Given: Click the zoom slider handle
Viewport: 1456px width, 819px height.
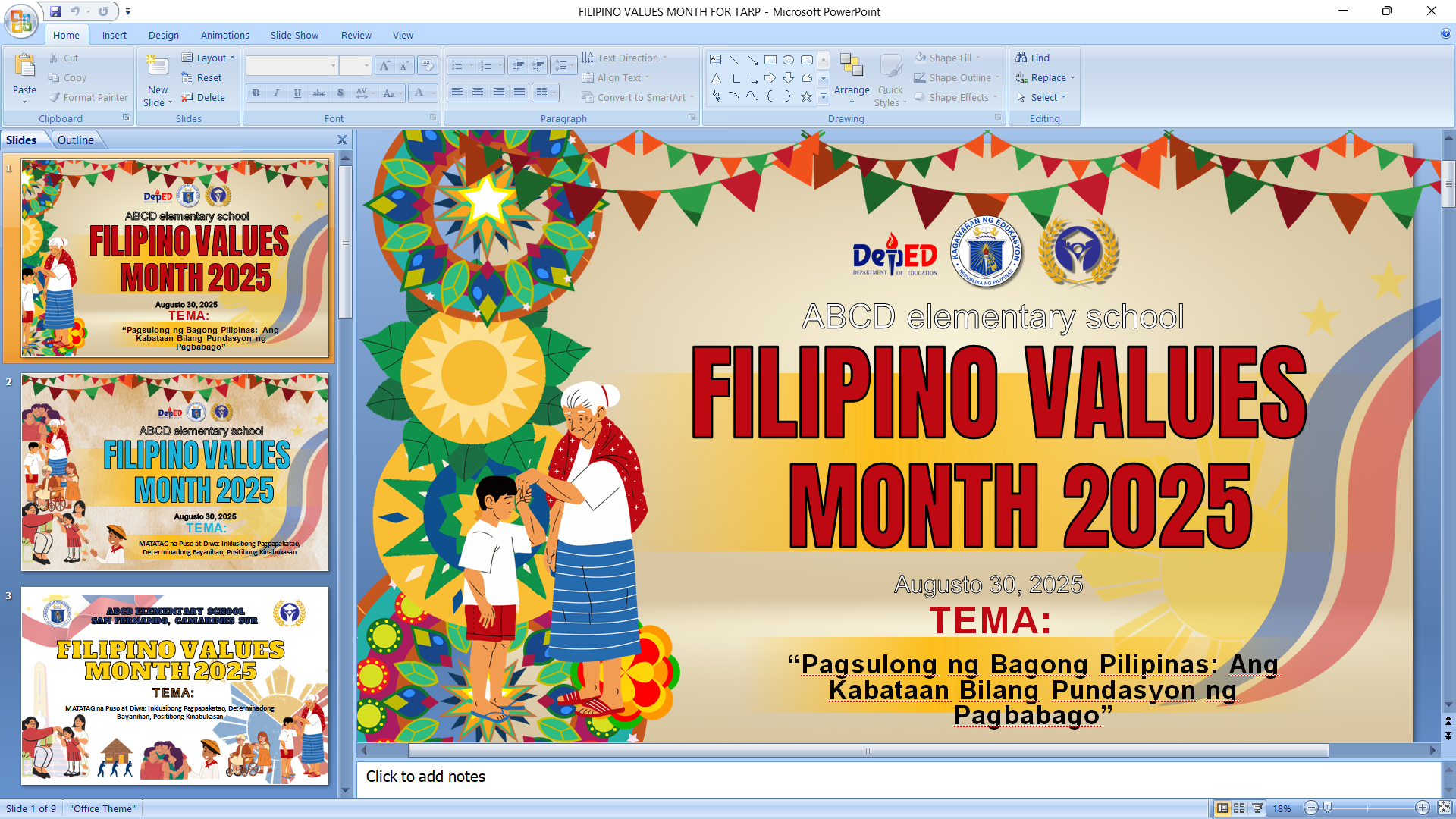Looking at the screenshot, I should [1327, 808].
